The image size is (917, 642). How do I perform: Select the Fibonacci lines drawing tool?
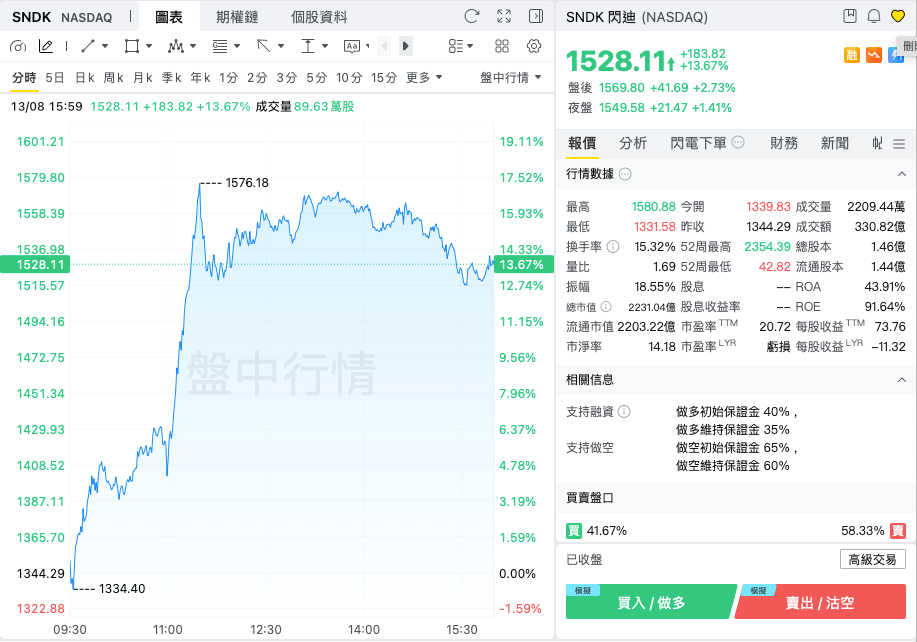click(220, 46)
